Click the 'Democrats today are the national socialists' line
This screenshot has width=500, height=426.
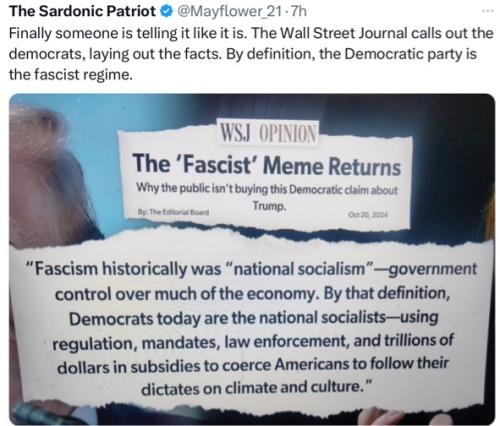click(x=253, y=318)
